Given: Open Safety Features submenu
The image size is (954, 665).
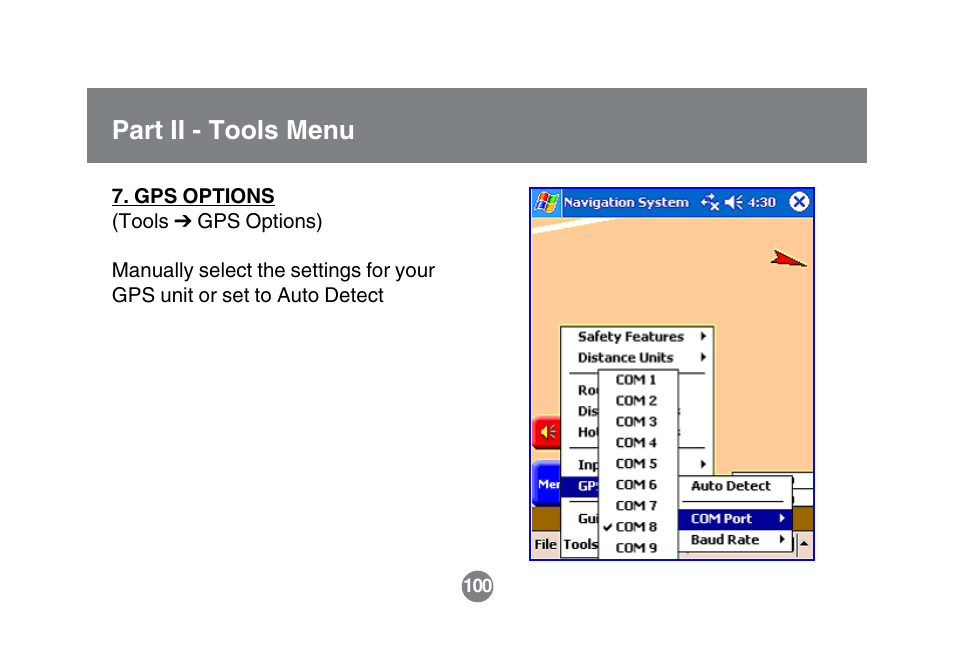Looking at the screenshot, I should 636,336.
